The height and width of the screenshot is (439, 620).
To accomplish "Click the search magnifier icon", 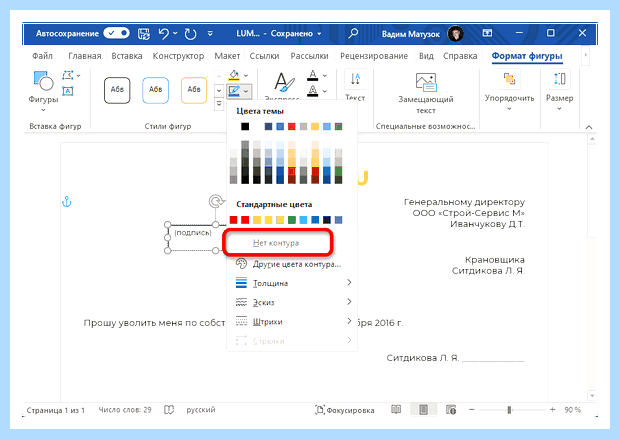I will point(353,33).
